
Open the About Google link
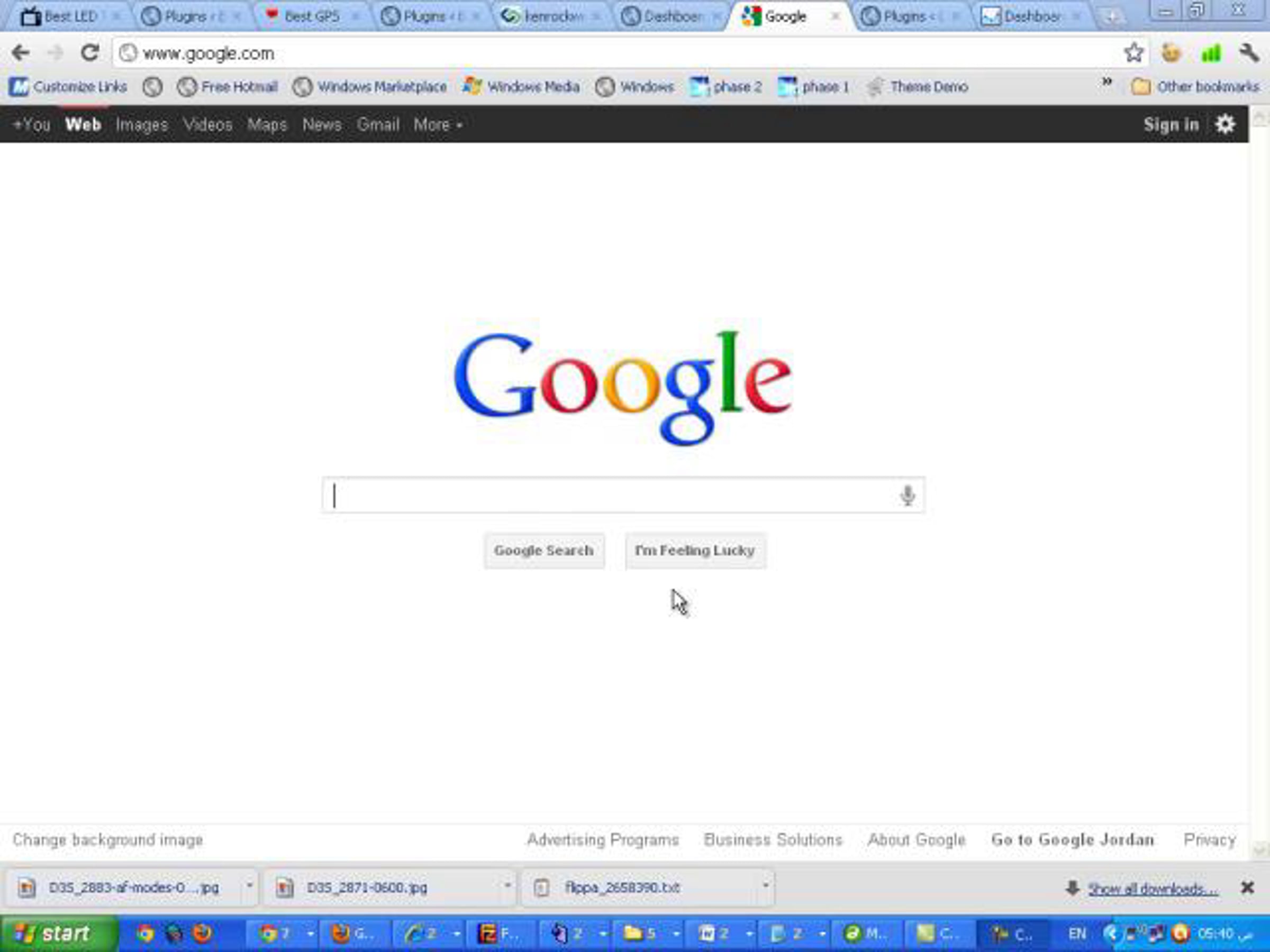coord(917,840)
